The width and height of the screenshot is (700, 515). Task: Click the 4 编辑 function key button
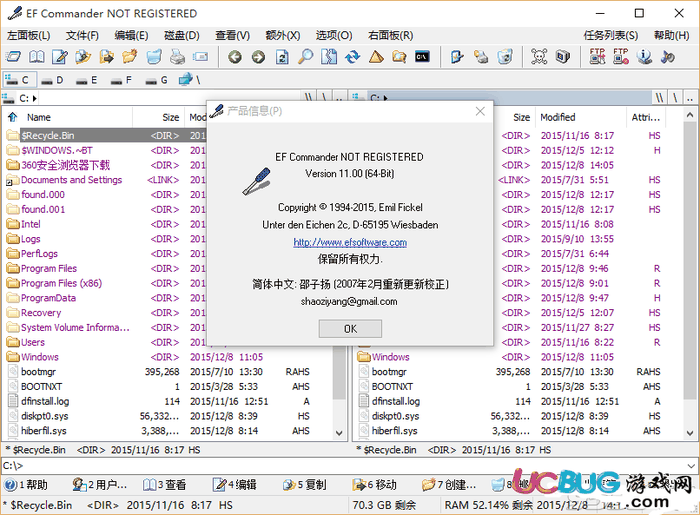coord(234,485)
